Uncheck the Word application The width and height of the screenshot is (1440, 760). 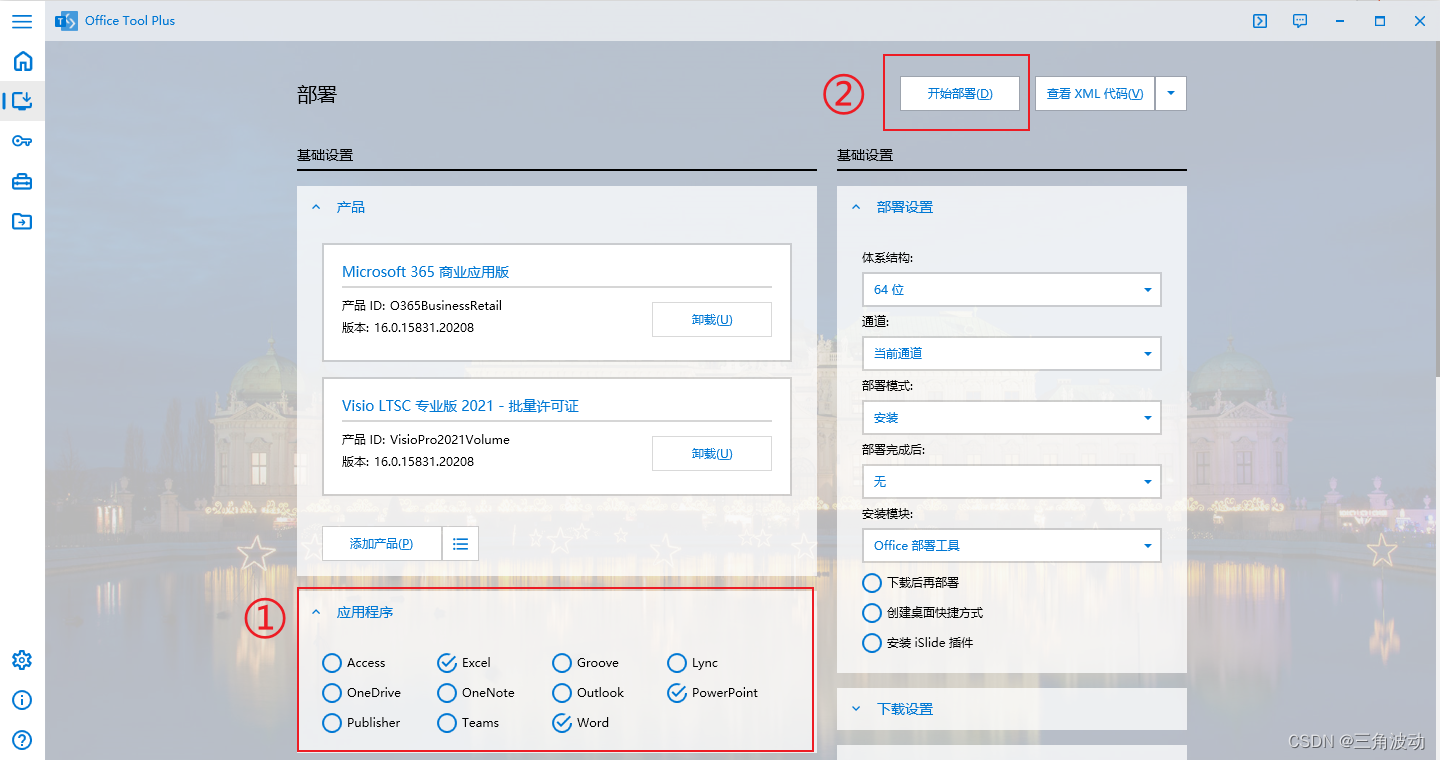pyautogui.click(x=562, y=723)
